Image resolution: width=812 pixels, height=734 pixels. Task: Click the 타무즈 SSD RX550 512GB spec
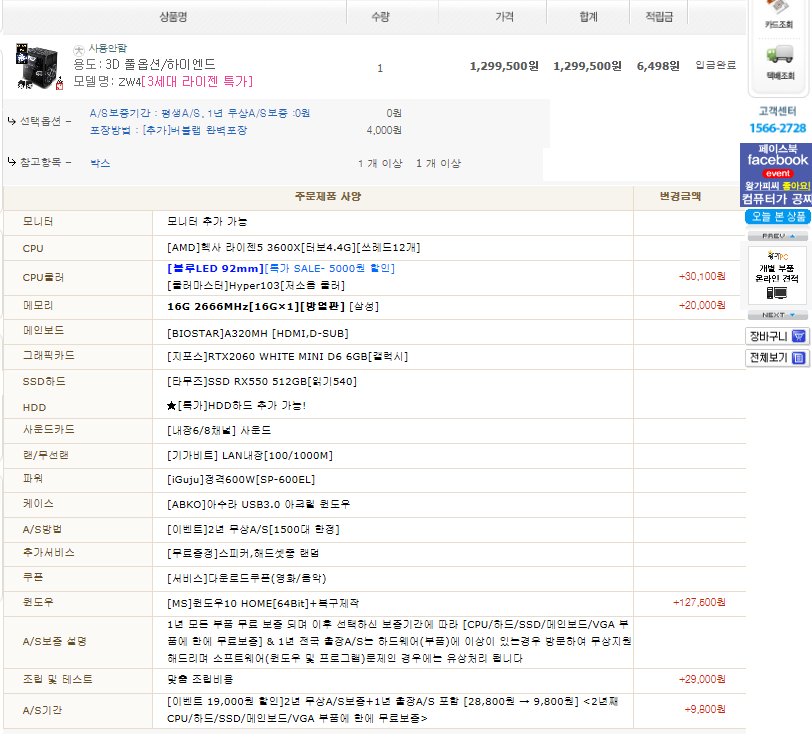click(x=262, y=382)
